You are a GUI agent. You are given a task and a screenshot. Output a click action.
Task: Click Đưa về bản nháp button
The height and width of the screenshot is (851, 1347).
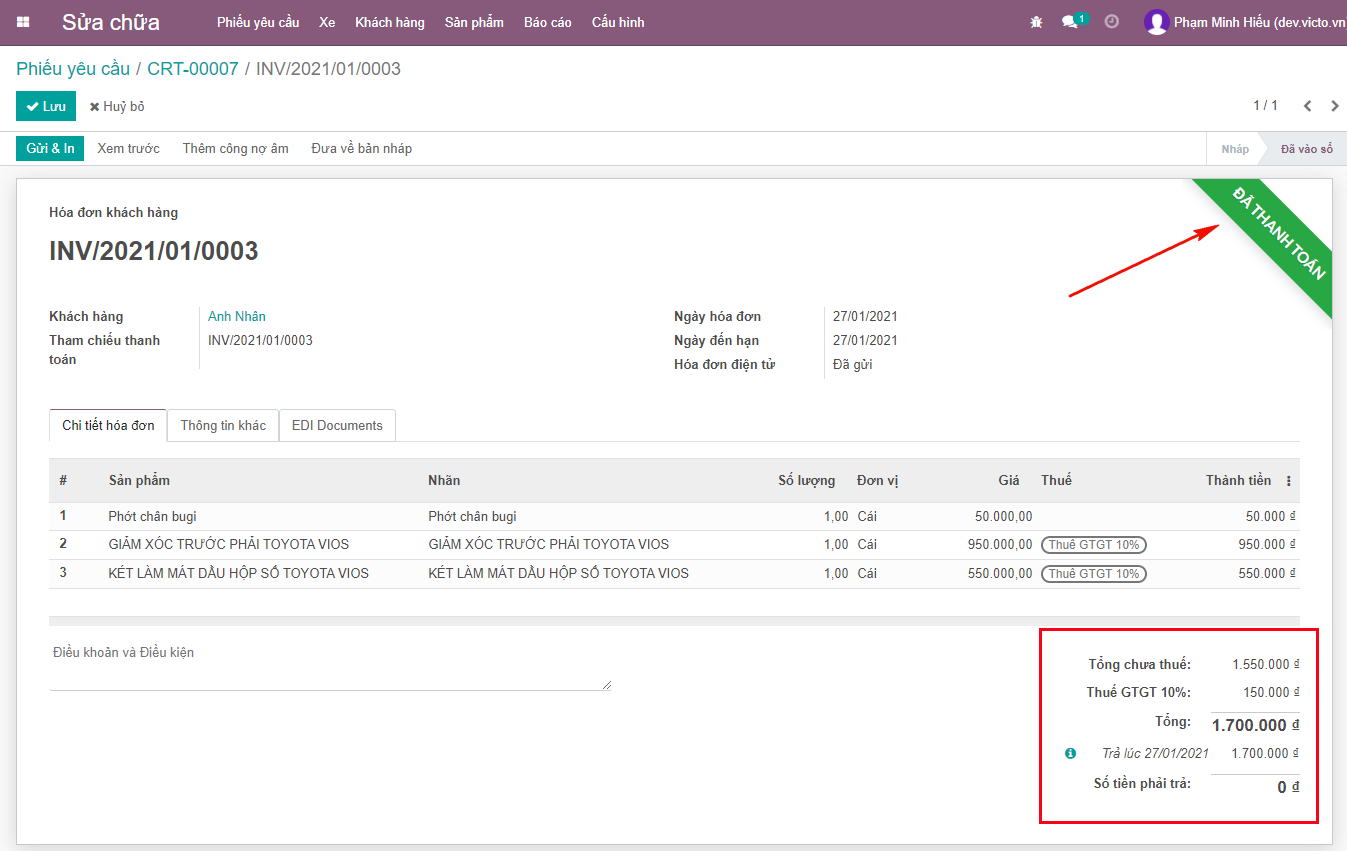pyautogui.click(x=361, y=149)
